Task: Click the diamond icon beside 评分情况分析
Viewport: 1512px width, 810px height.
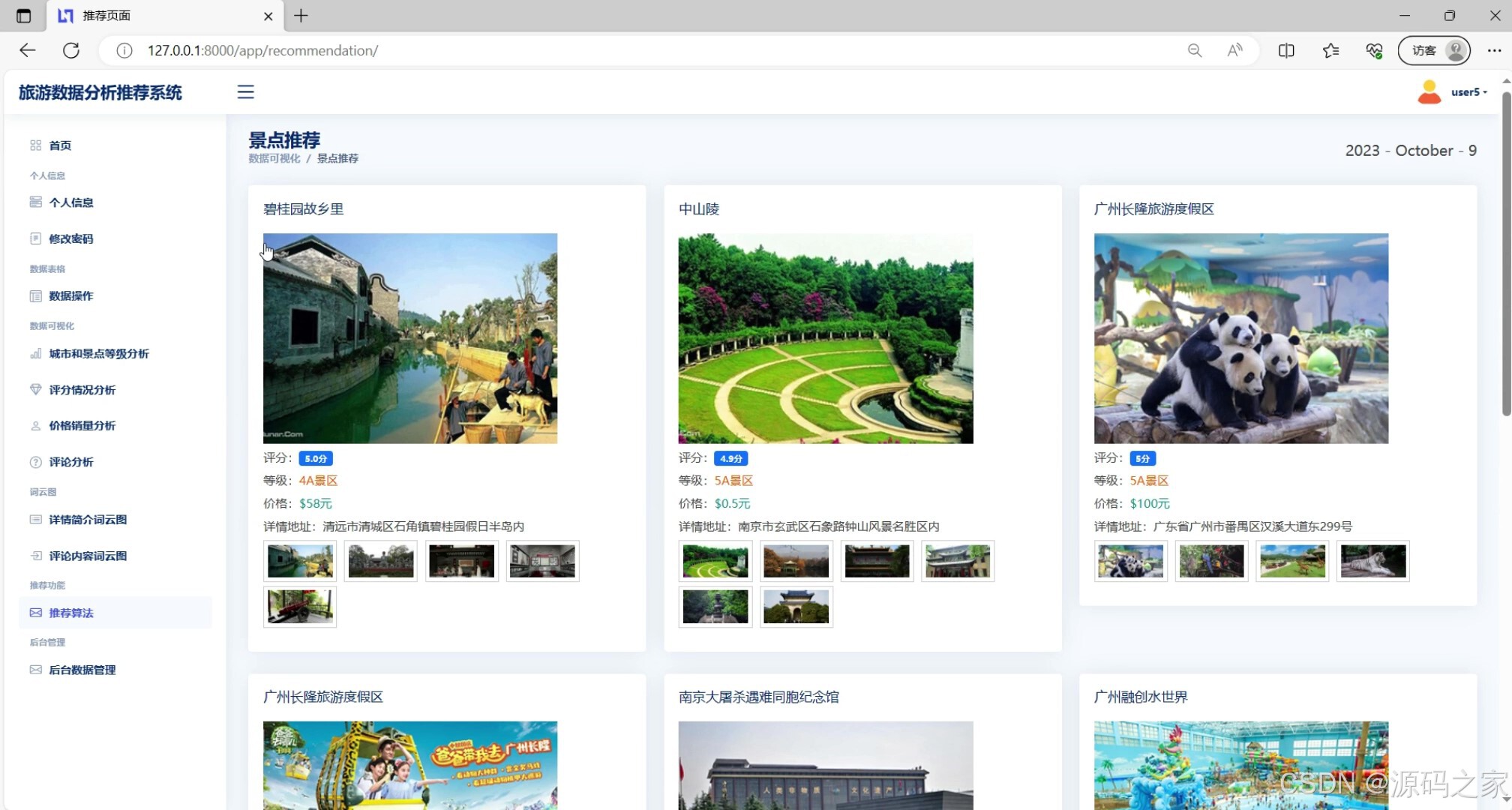Action: tap(35, 390)
